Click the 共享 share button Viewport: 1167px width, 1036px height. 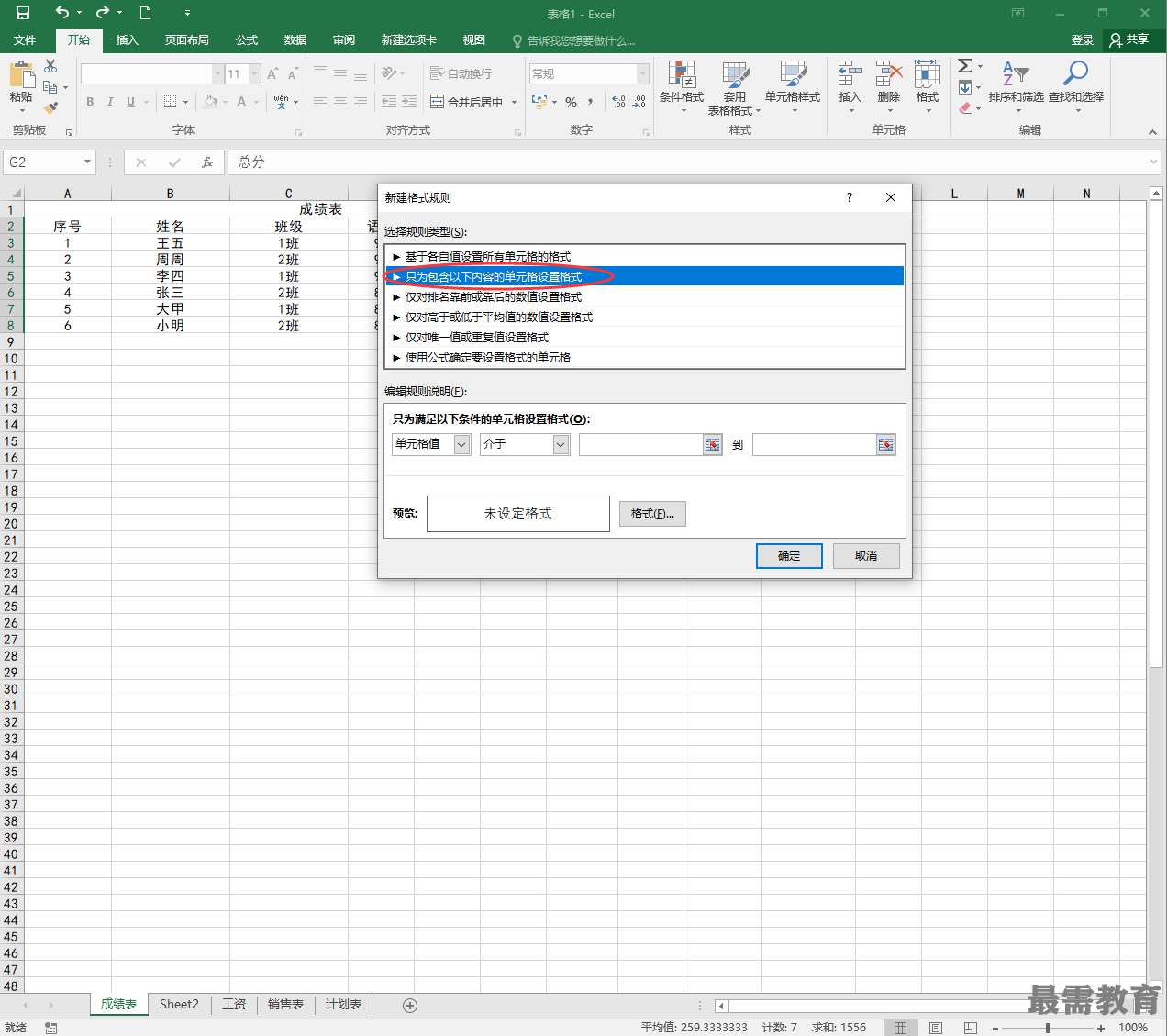click(x=1129, y=40)
